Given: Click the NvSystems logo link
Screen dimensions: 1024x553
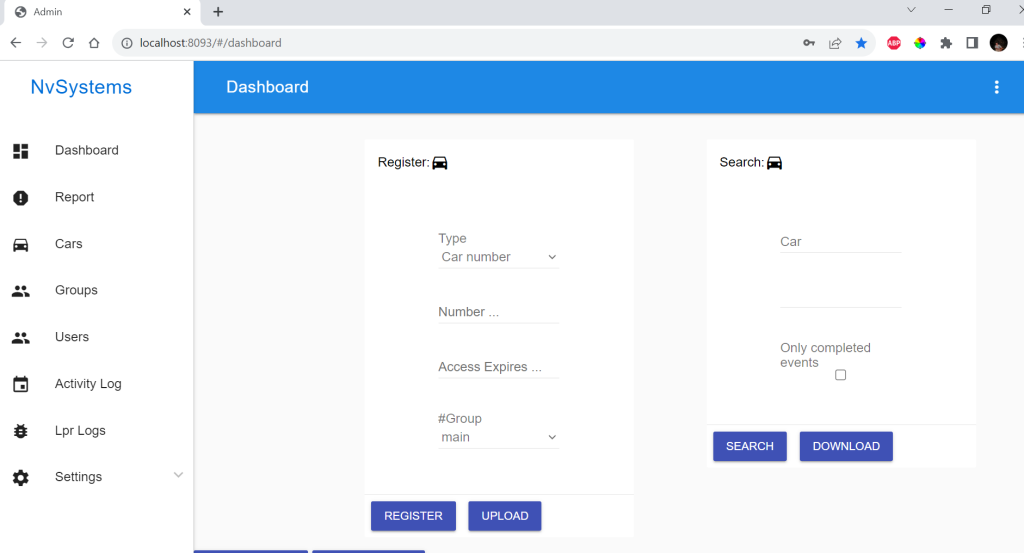Looking at the screenshot, I should point(81,87).
